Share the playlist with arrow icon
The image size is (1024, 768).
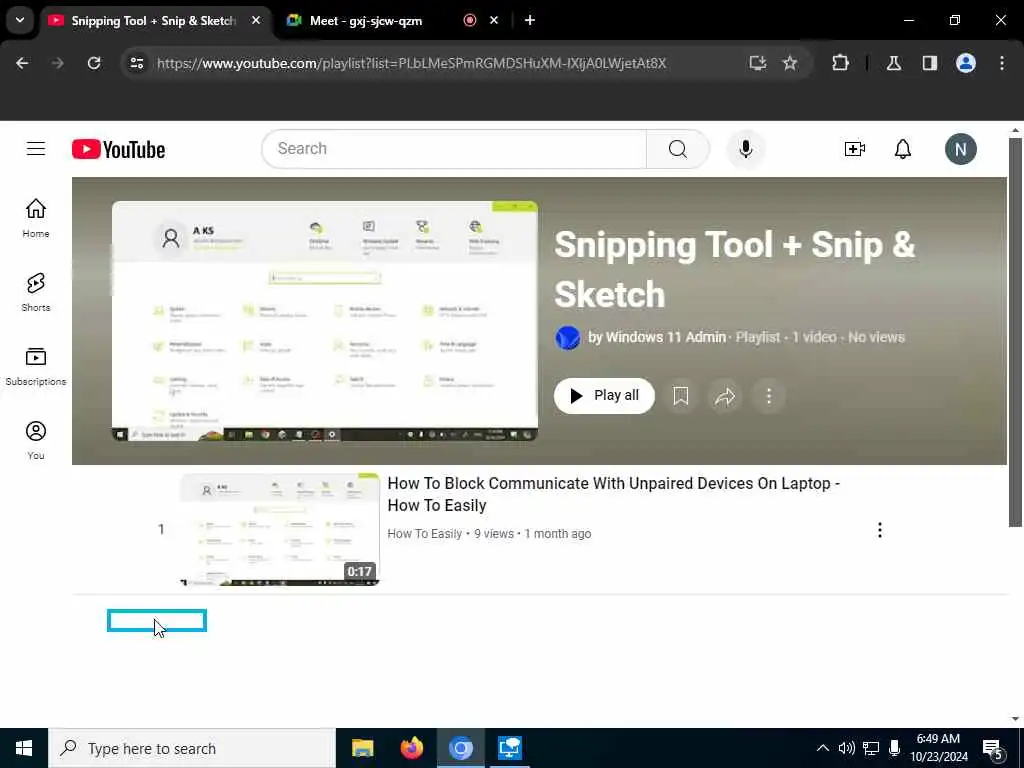click(x=725, y=396)
